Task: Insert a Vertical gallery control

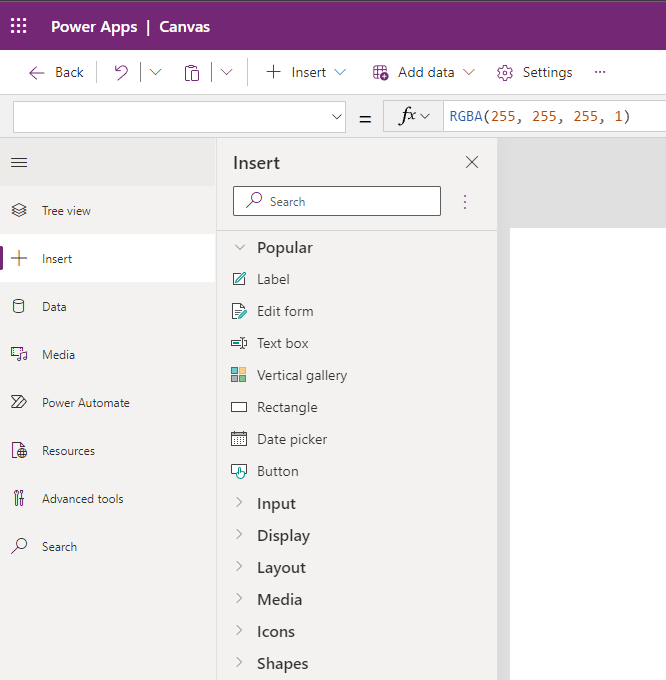Action: coord(301,375)
